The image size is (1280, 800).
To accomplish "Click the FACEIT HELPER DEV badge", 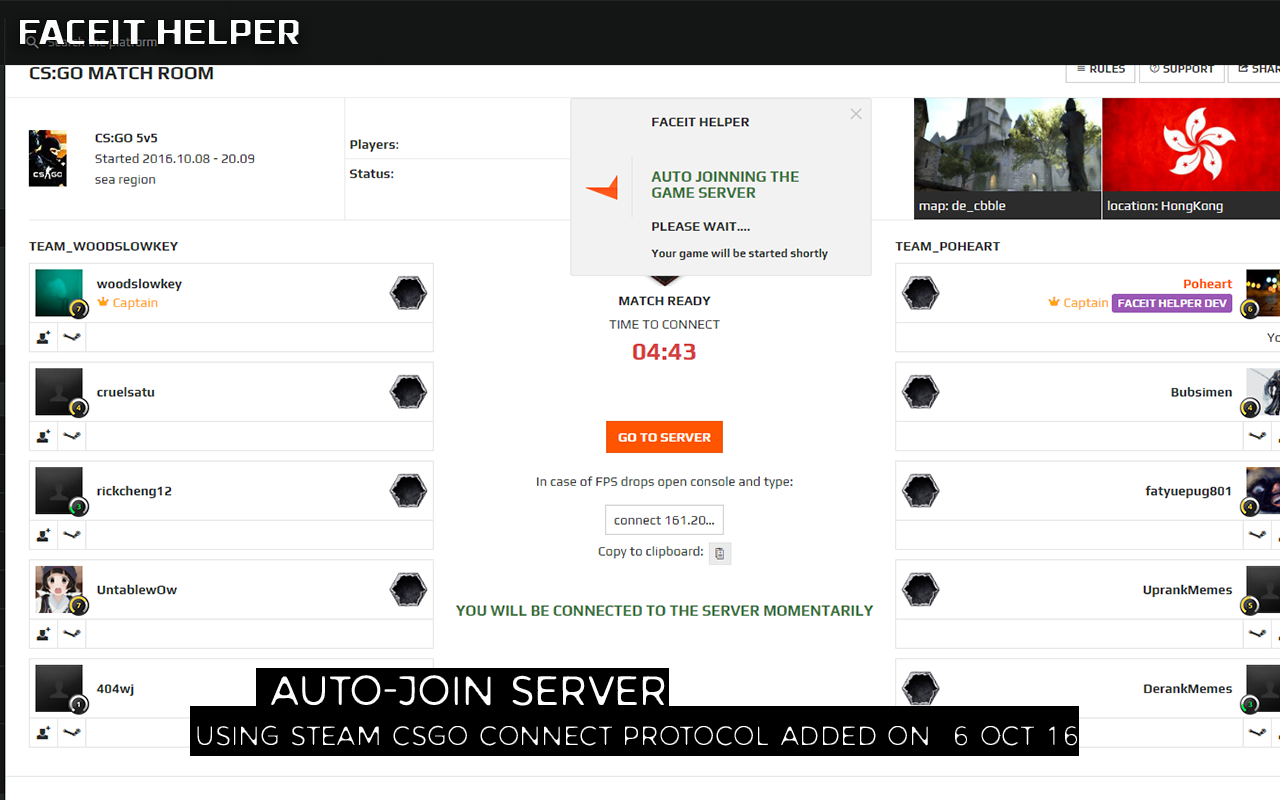I will (1172, 303).
